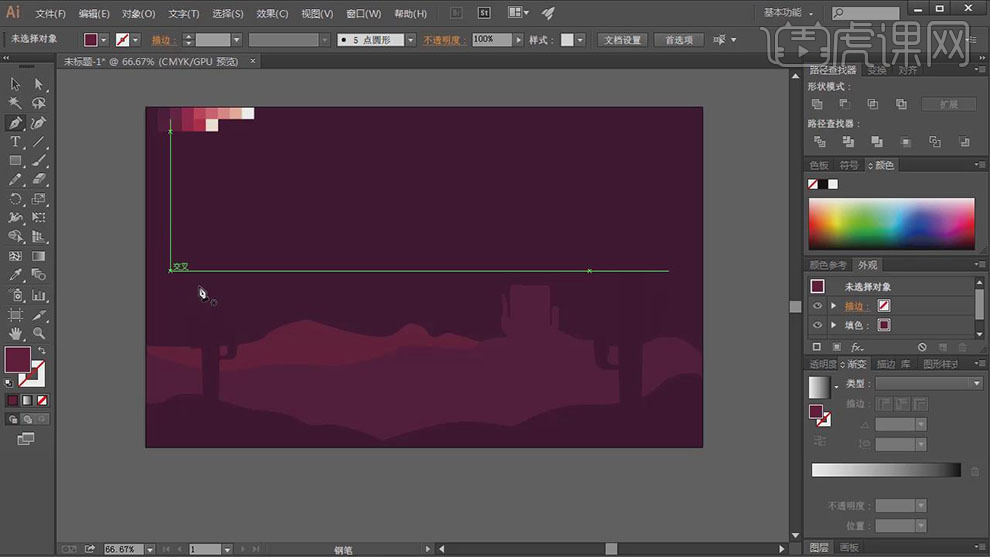
Task: Select the Type tool in toolbar
Action: (15, 142)
